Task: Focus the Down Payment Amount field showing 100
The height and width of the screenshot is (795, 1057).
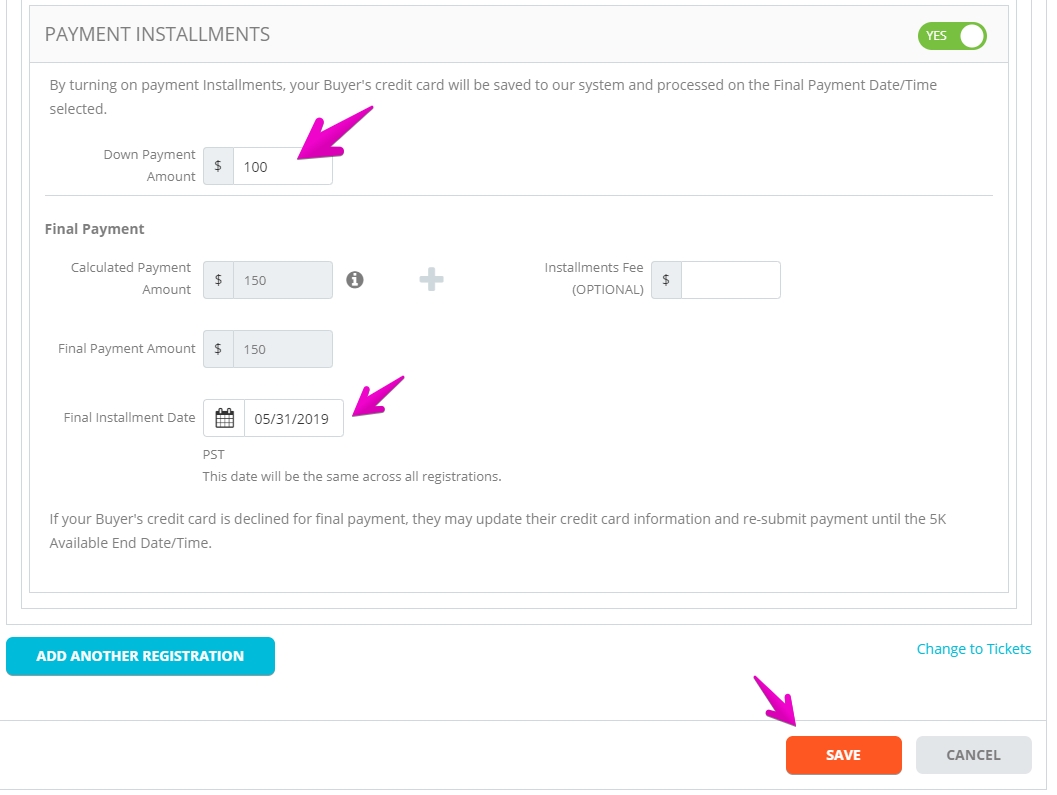Action: coord(282,166)
